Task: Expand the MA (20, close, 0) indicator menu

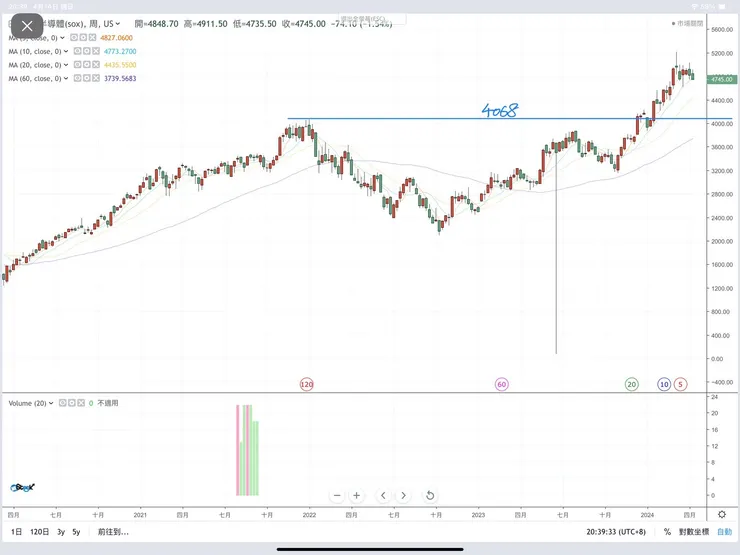Action: [x=66, y=65]
